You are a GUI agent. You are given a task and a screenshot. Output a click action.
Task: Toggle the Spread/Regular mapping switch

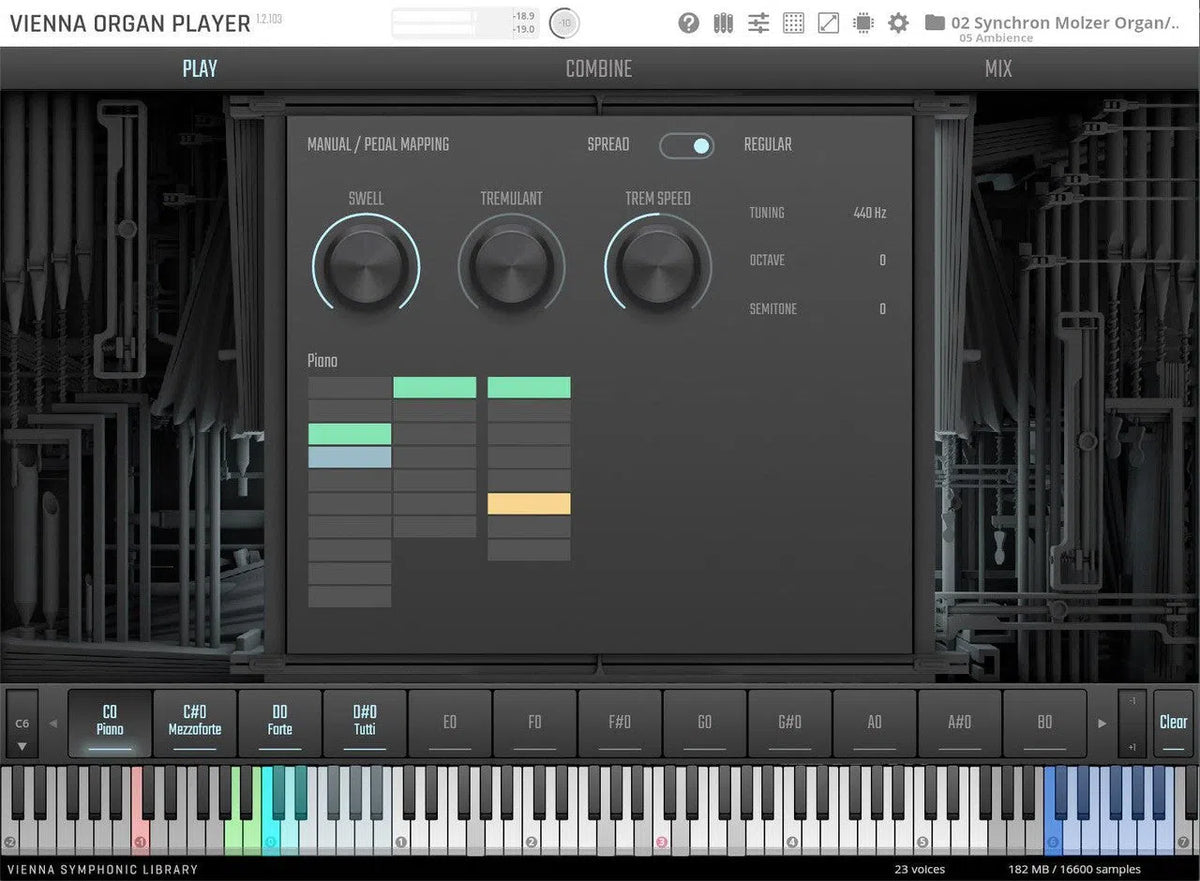[686, 146]
